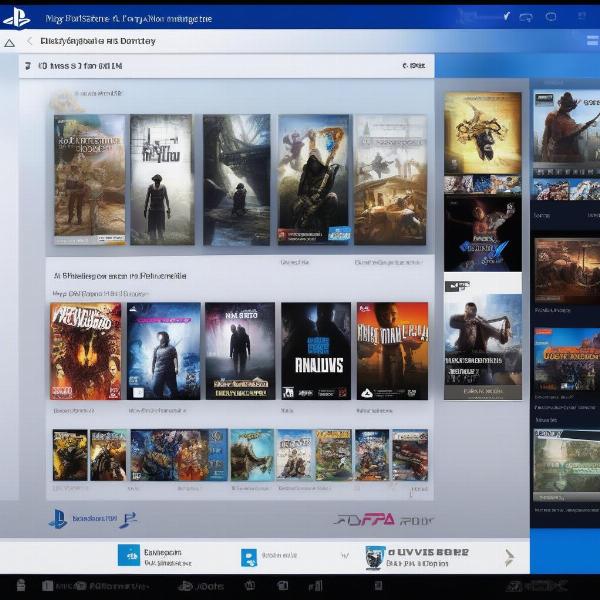The image size is (600, 600).
Task: Click the faint logo at right end of taskbar
Action: [536, 585]
